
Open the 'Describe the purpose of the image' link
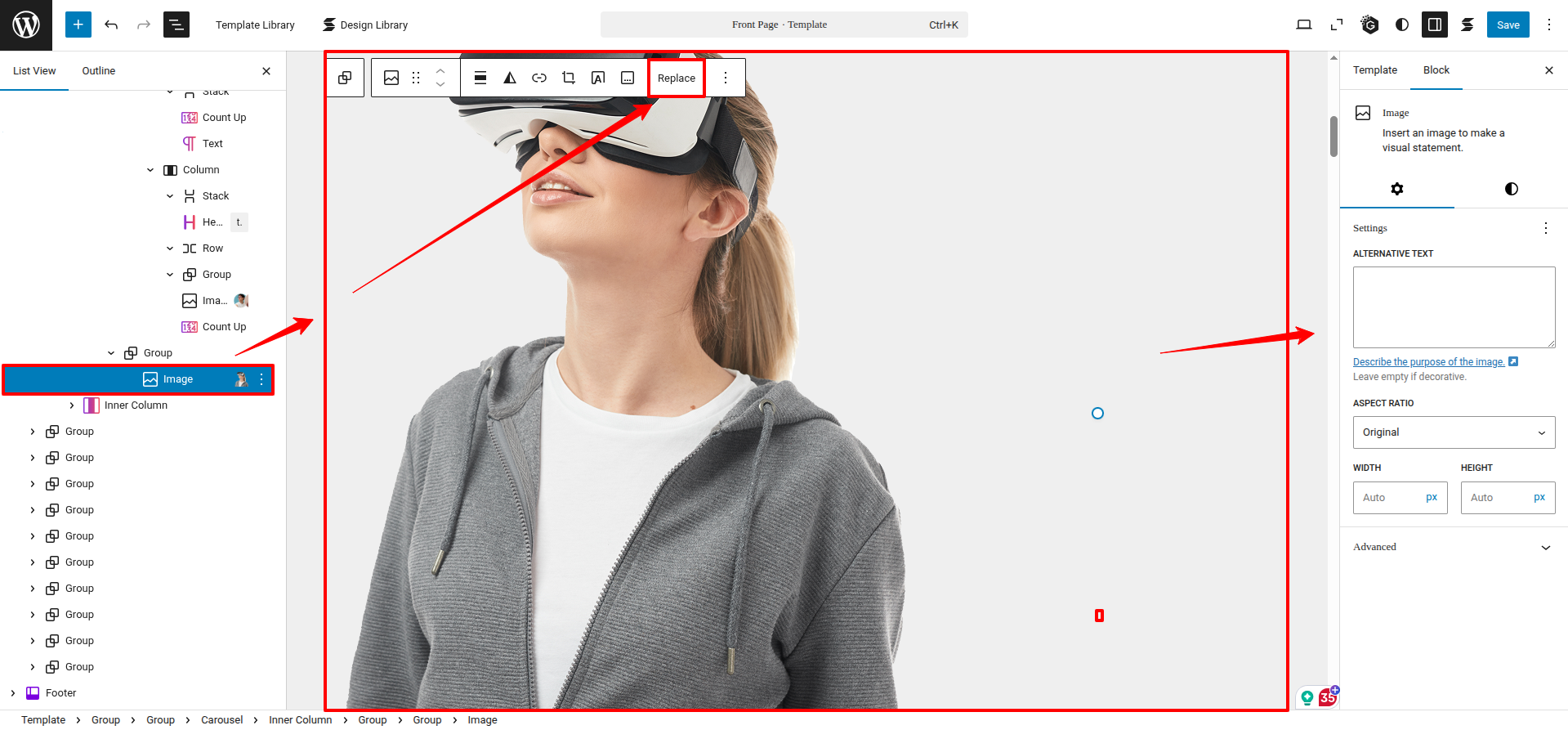point(1428,362)
